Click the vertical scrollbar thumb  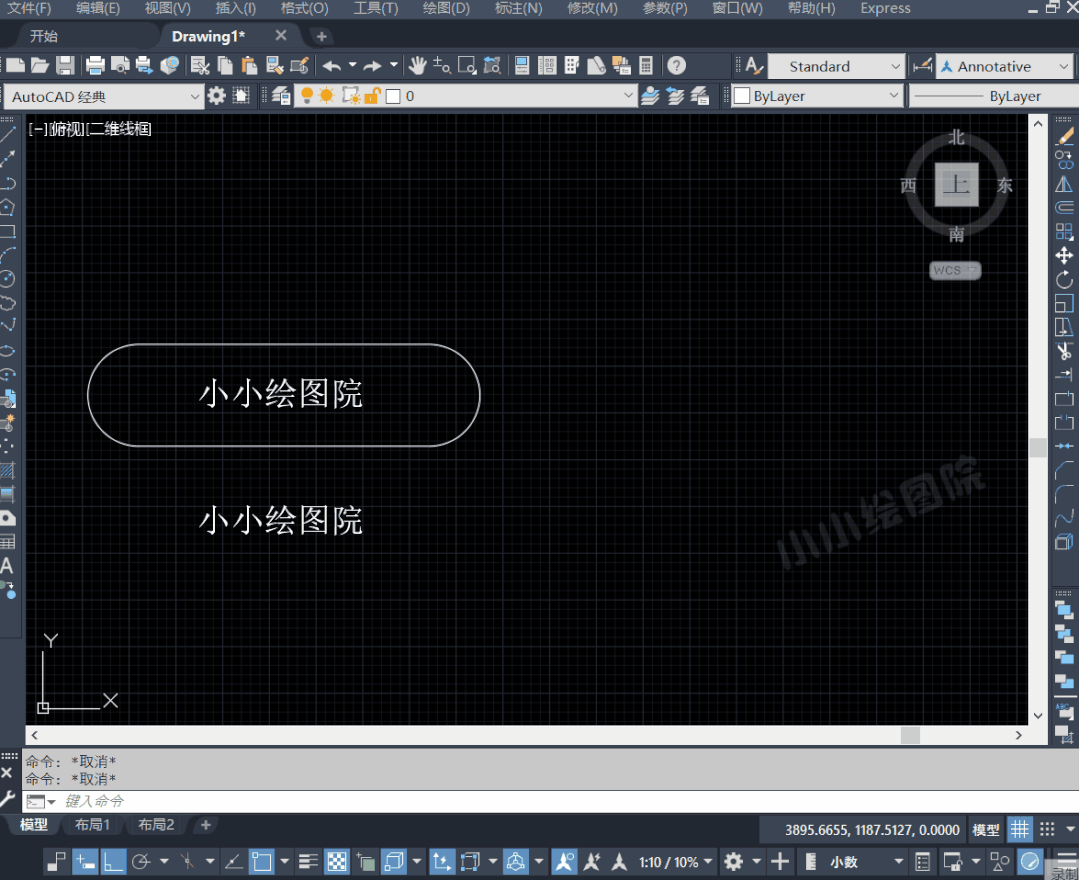(x=1038, y=447)
